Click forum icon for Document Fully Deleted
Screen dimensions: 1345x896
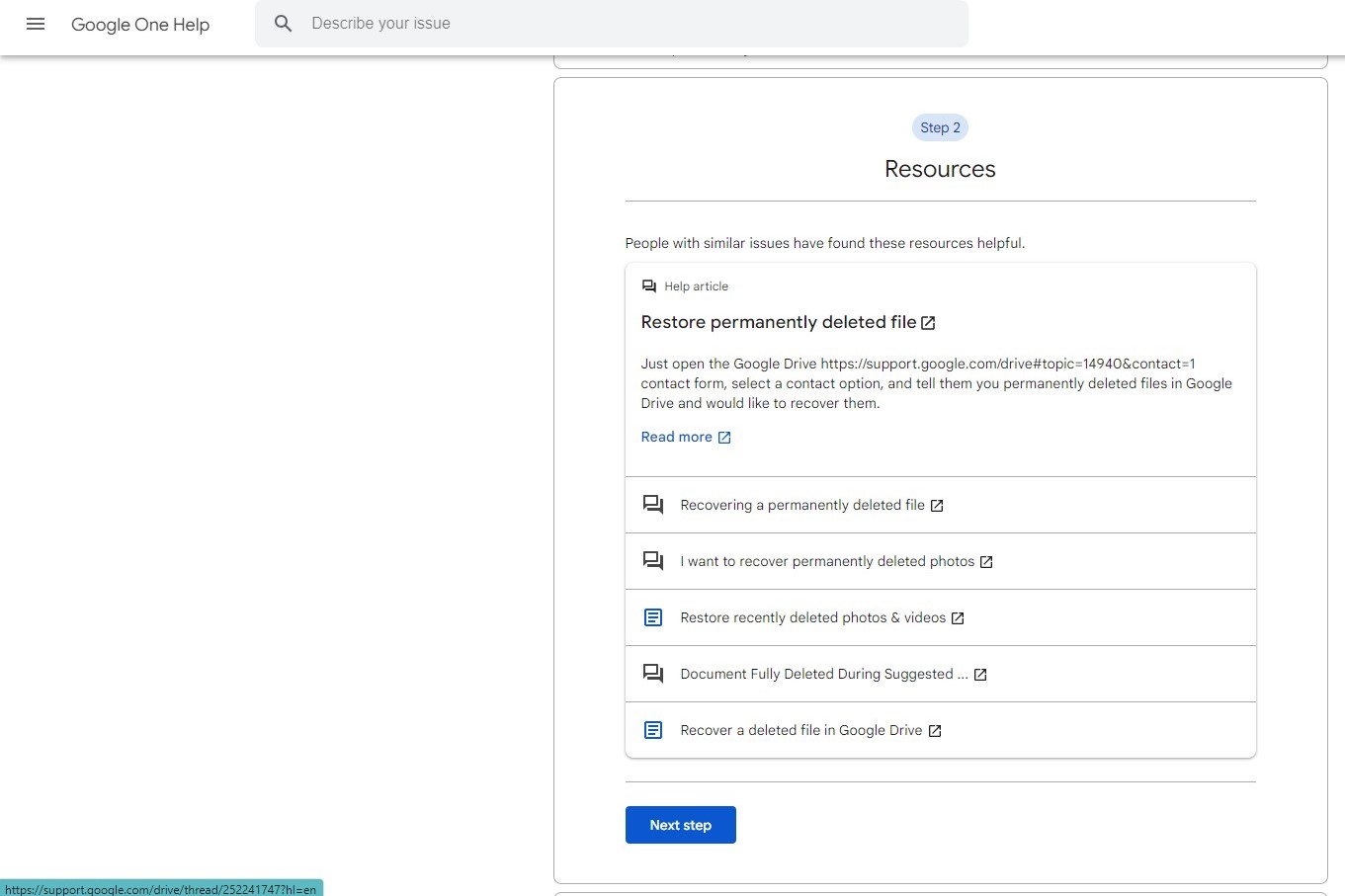653,674
